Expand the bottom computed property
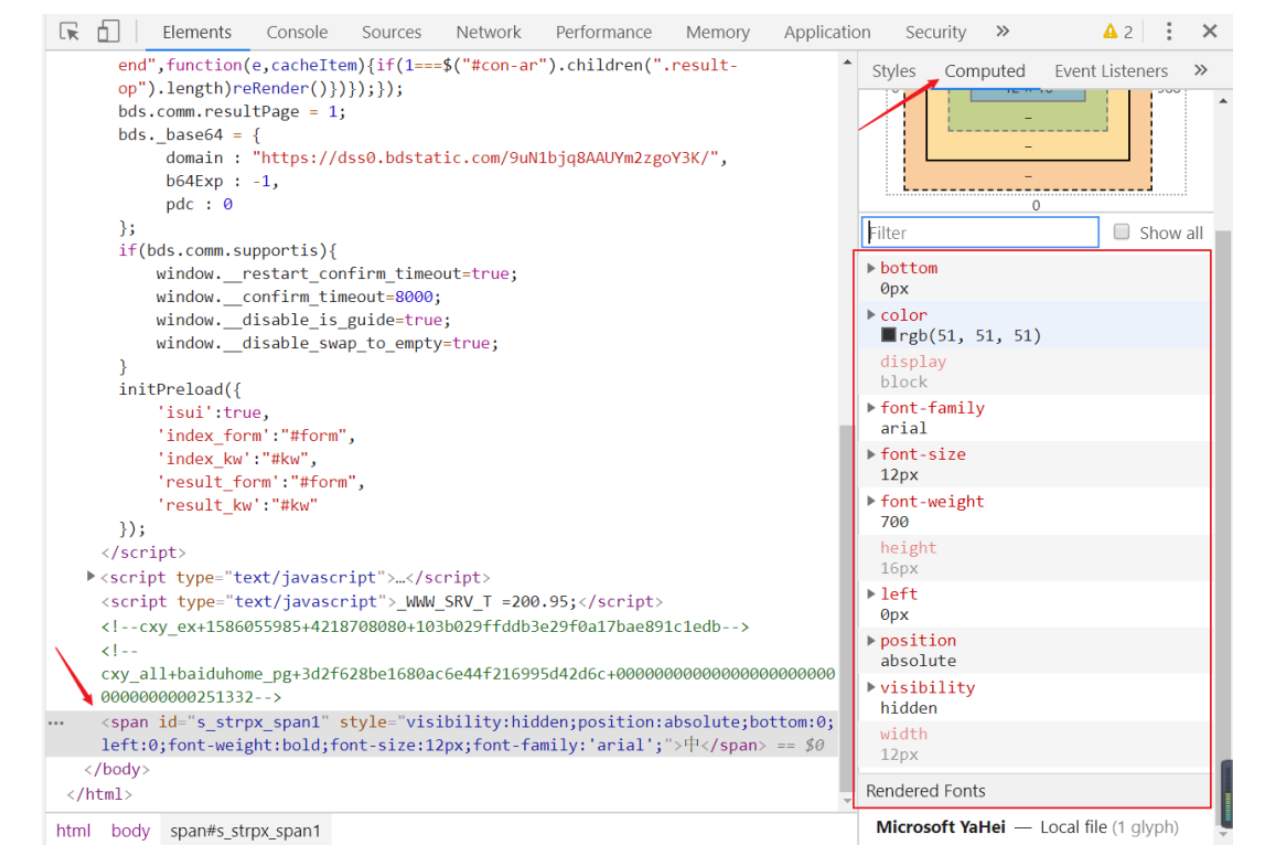The width and height of the screenshot is (1277, 865). (871, 268)
